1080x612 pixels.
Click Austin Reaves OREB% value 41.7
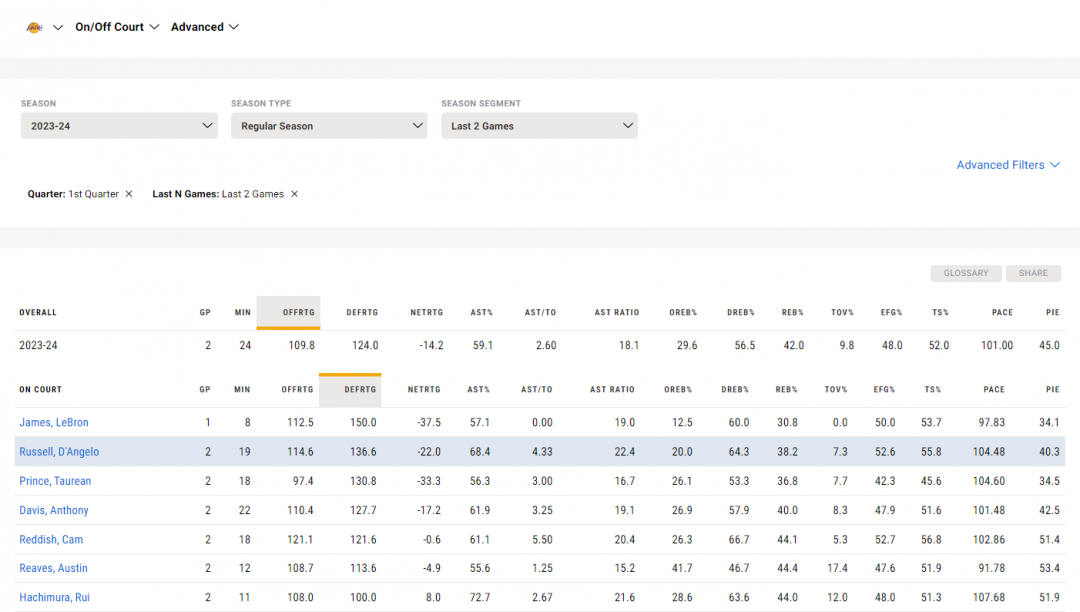682,569
